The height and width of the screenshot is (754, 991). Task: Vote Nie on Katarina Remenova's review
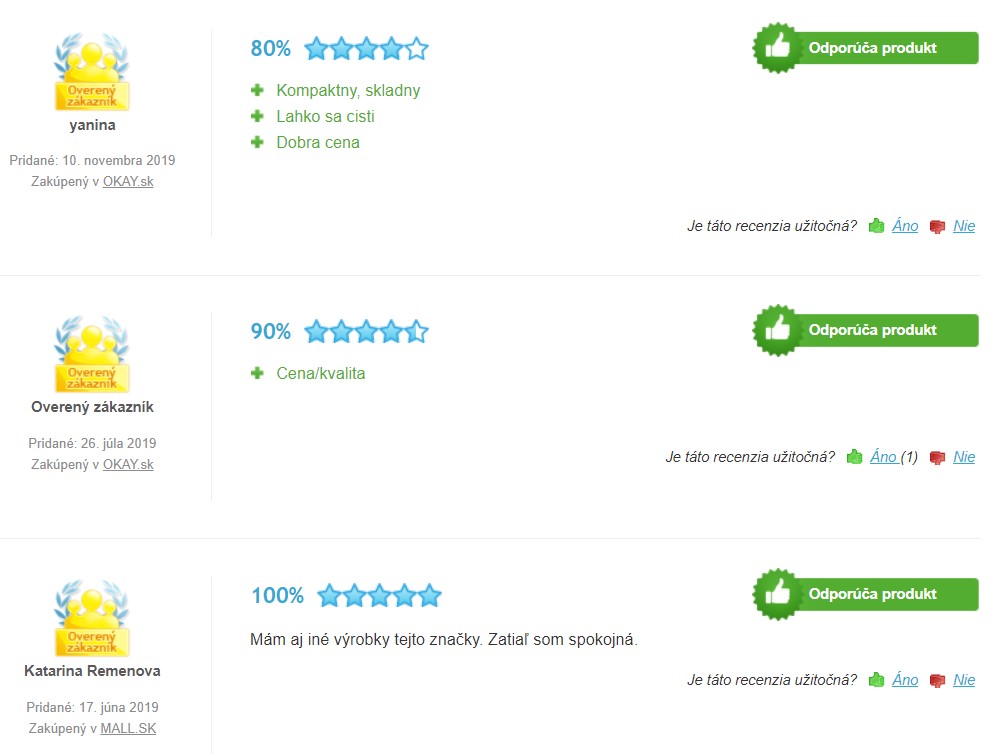964,679
